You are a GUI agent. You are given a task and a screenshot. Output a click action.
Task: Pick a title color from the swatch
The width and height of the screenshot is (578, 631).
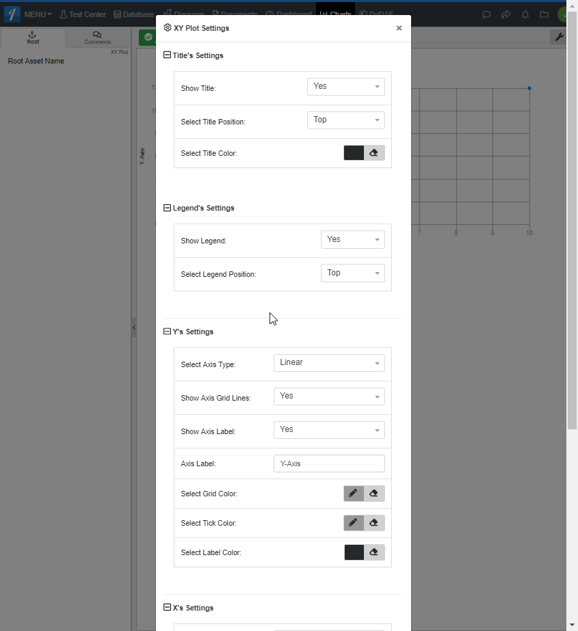pos(354,153)
